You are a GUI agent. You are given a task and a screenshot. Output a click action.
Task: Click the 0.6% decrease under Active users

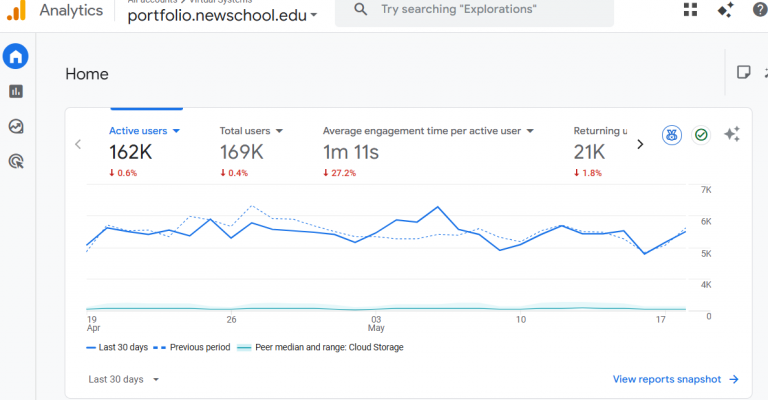pos(123,173)
